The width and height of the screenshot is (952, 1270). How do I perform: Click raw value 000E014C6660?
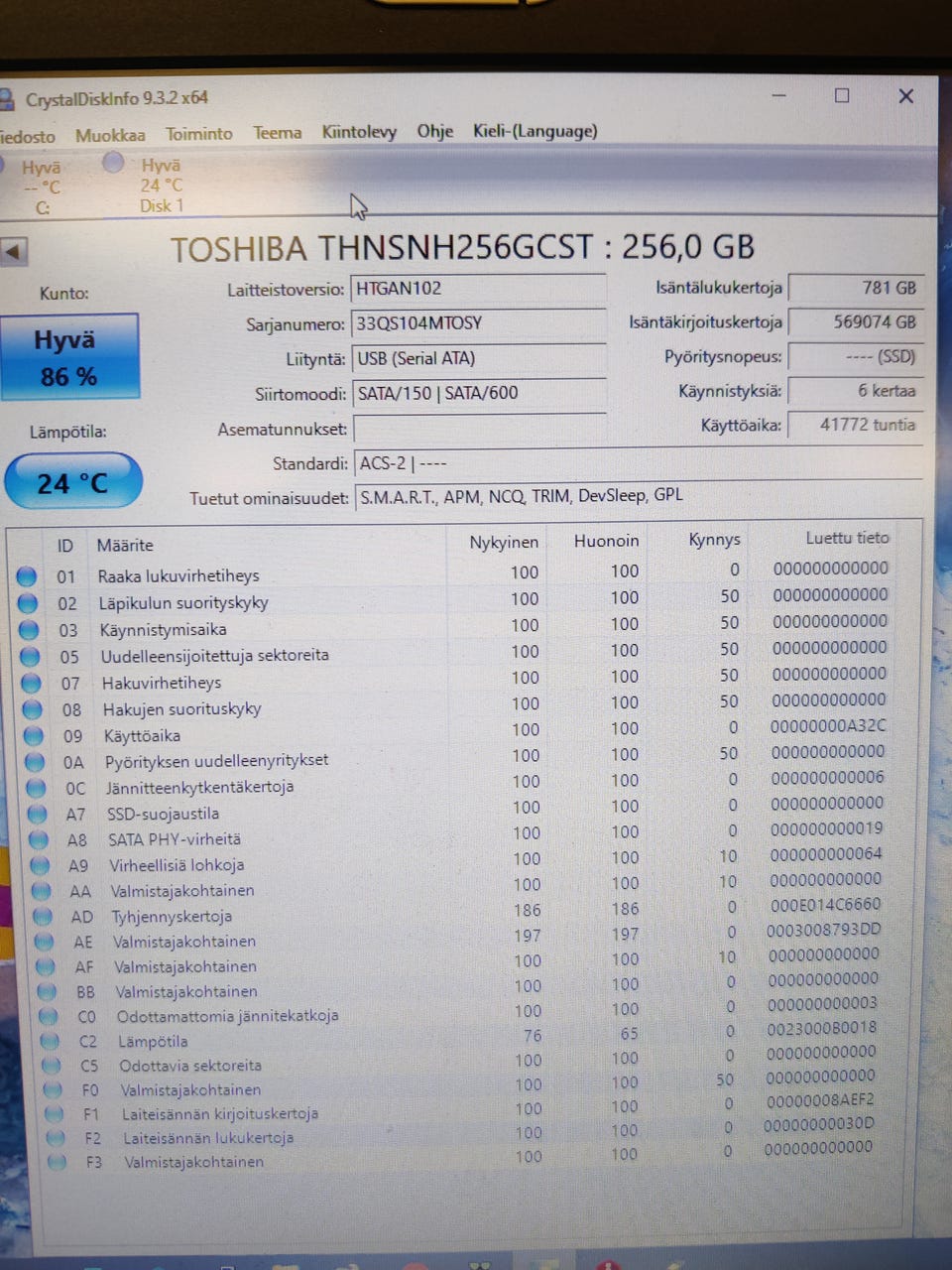click(x=825, y=904)
